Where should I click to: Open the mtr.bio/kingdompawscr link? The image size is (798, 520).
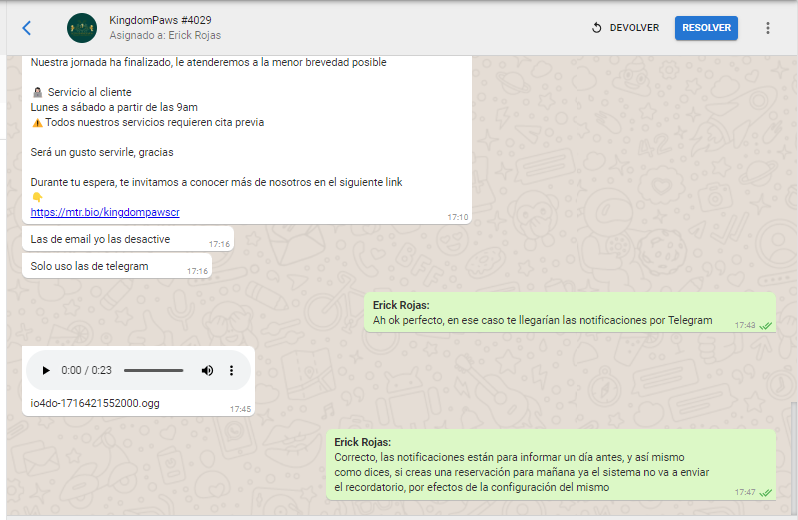(105, 212)
